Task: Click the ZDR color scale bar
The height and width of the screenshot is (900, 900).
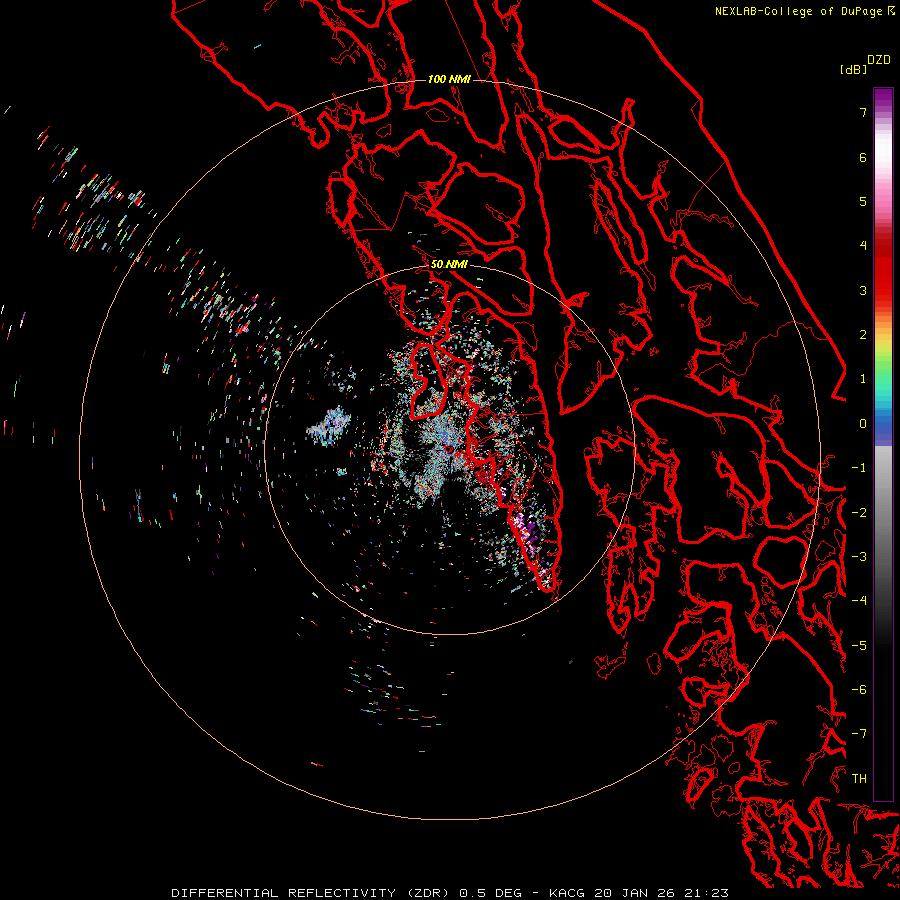Action: point(883,444)
